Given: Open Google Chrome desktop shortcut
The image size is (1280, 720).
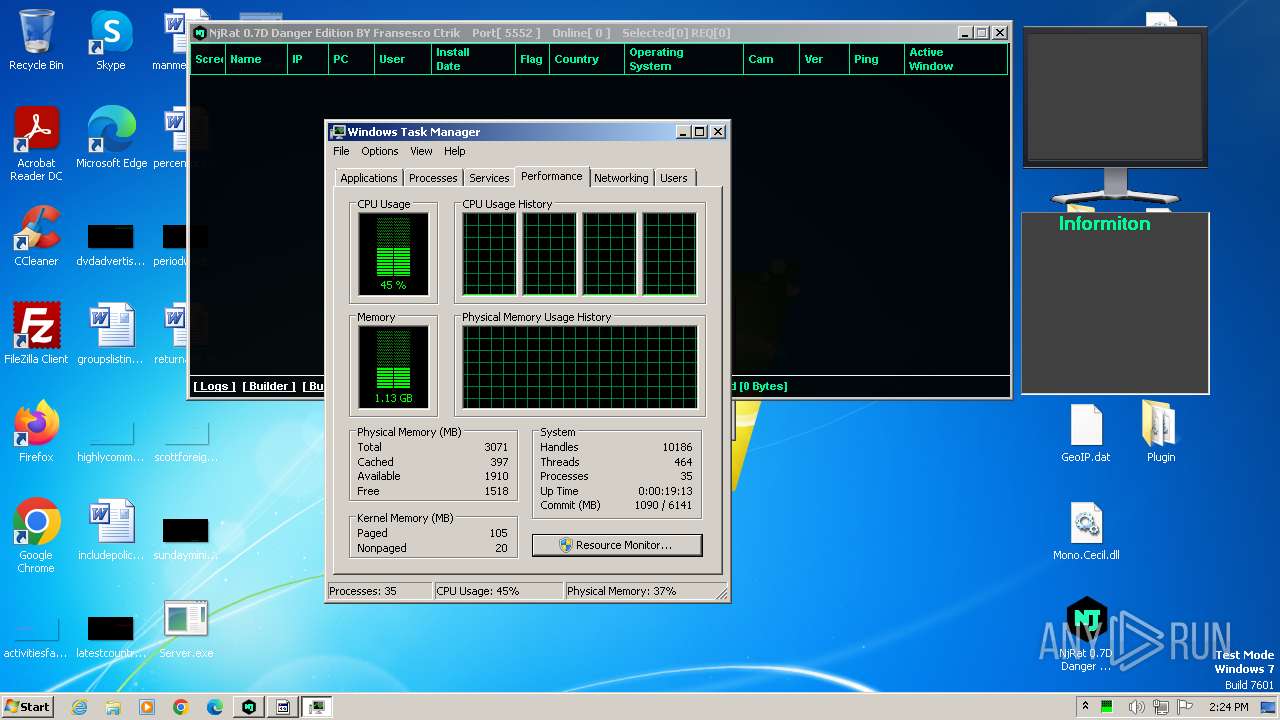Looking at the screenshot, I should pyautogui.click(x=36, y=536).
